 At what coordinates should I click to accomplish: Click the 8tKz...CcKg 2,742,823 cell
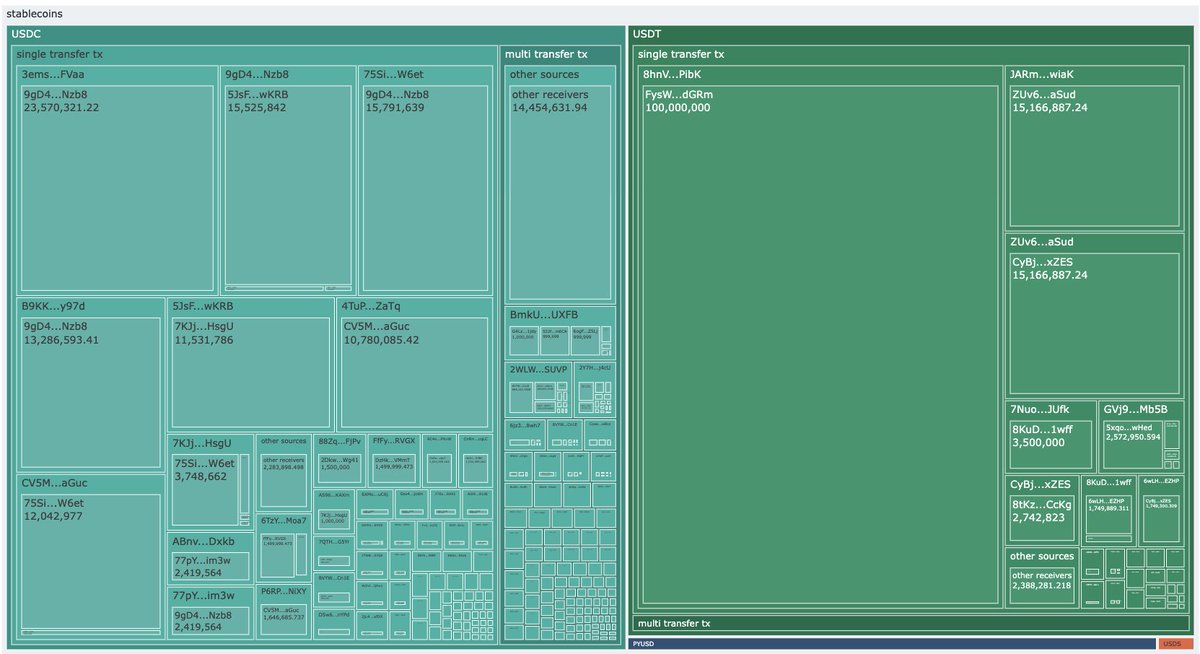(x=1044, y=518)
